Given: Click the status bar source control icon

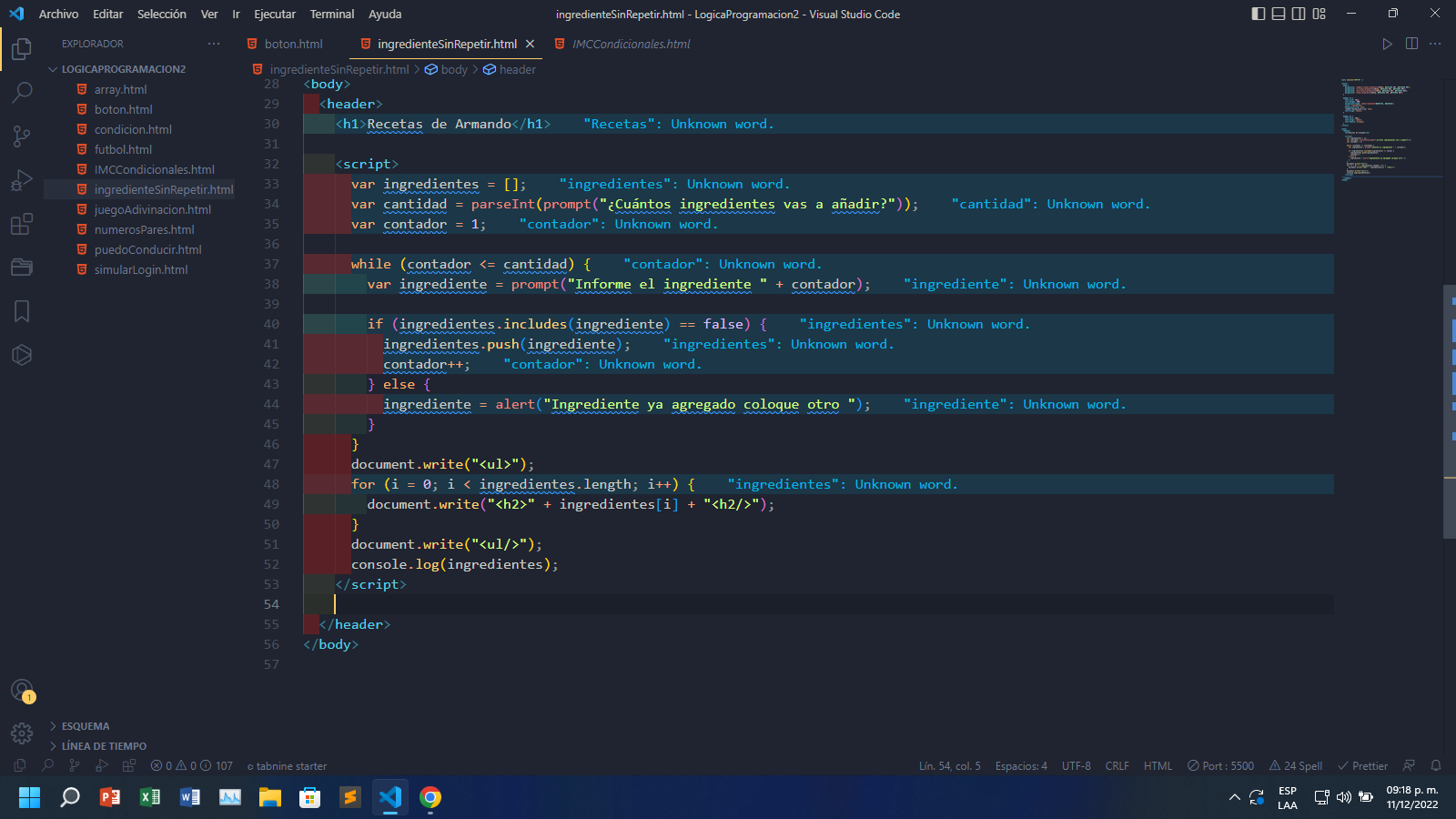Looking at the screenshot, I should [x=75, y=765].
